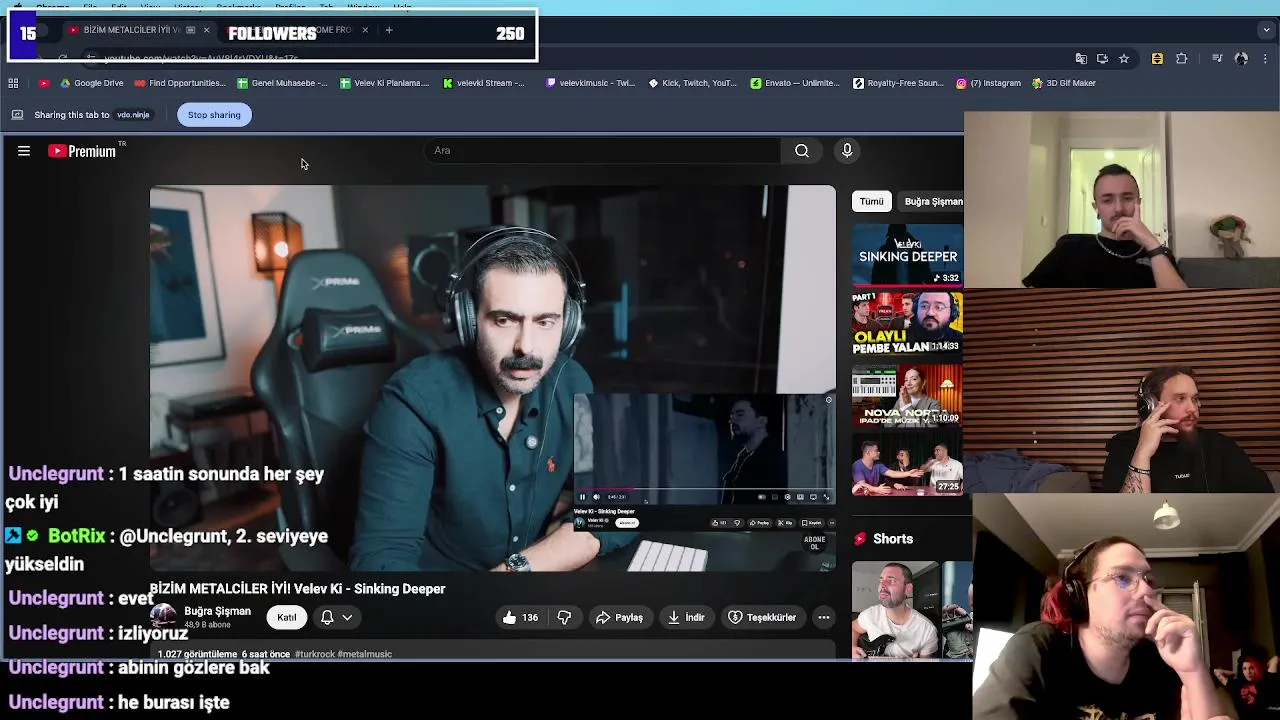
Task: Share video with Paylaş button
Action: (x=619, y=617)
